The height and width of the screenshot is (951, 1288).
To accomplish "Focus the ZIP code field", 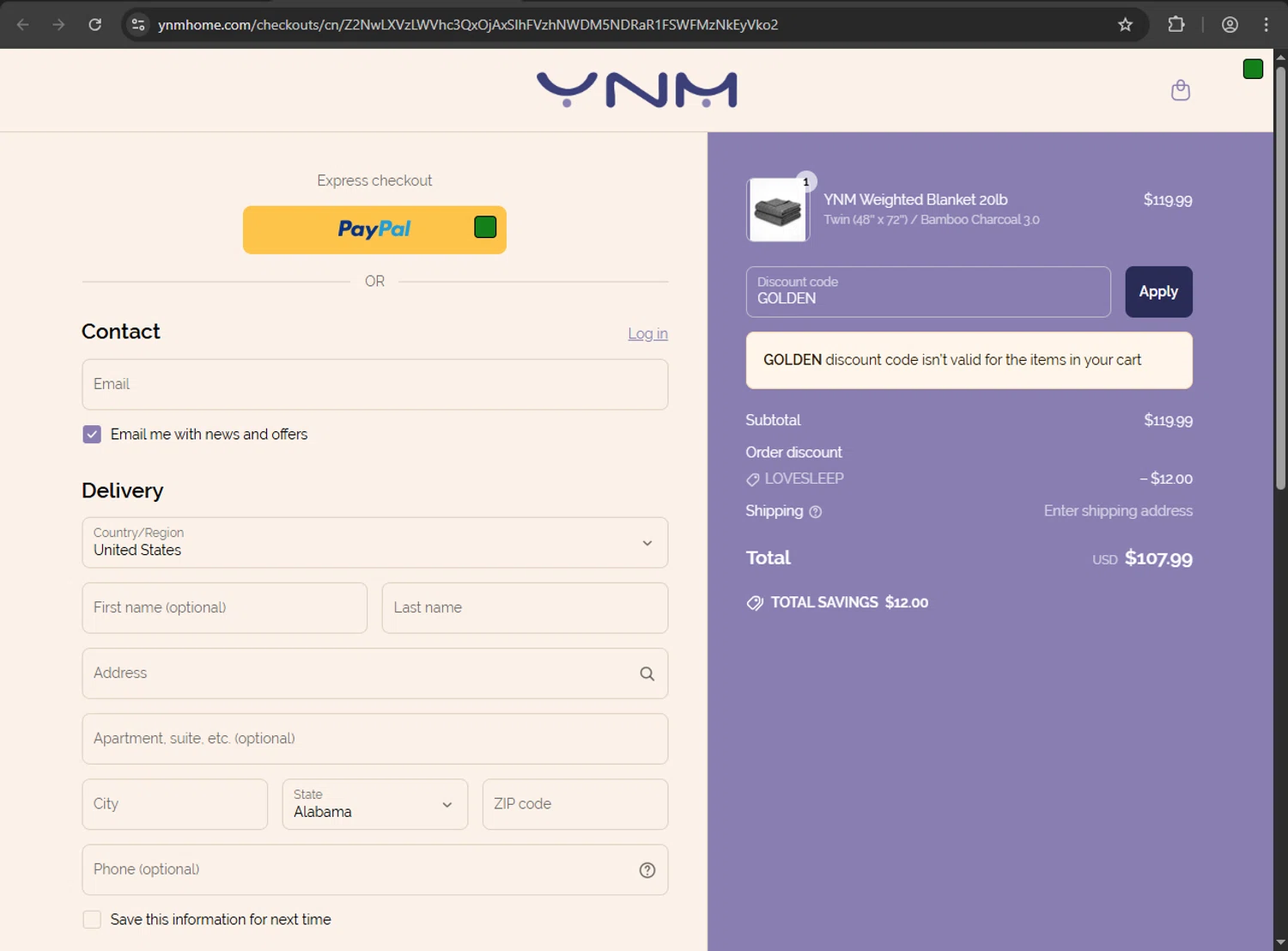I will coord(575,805).
